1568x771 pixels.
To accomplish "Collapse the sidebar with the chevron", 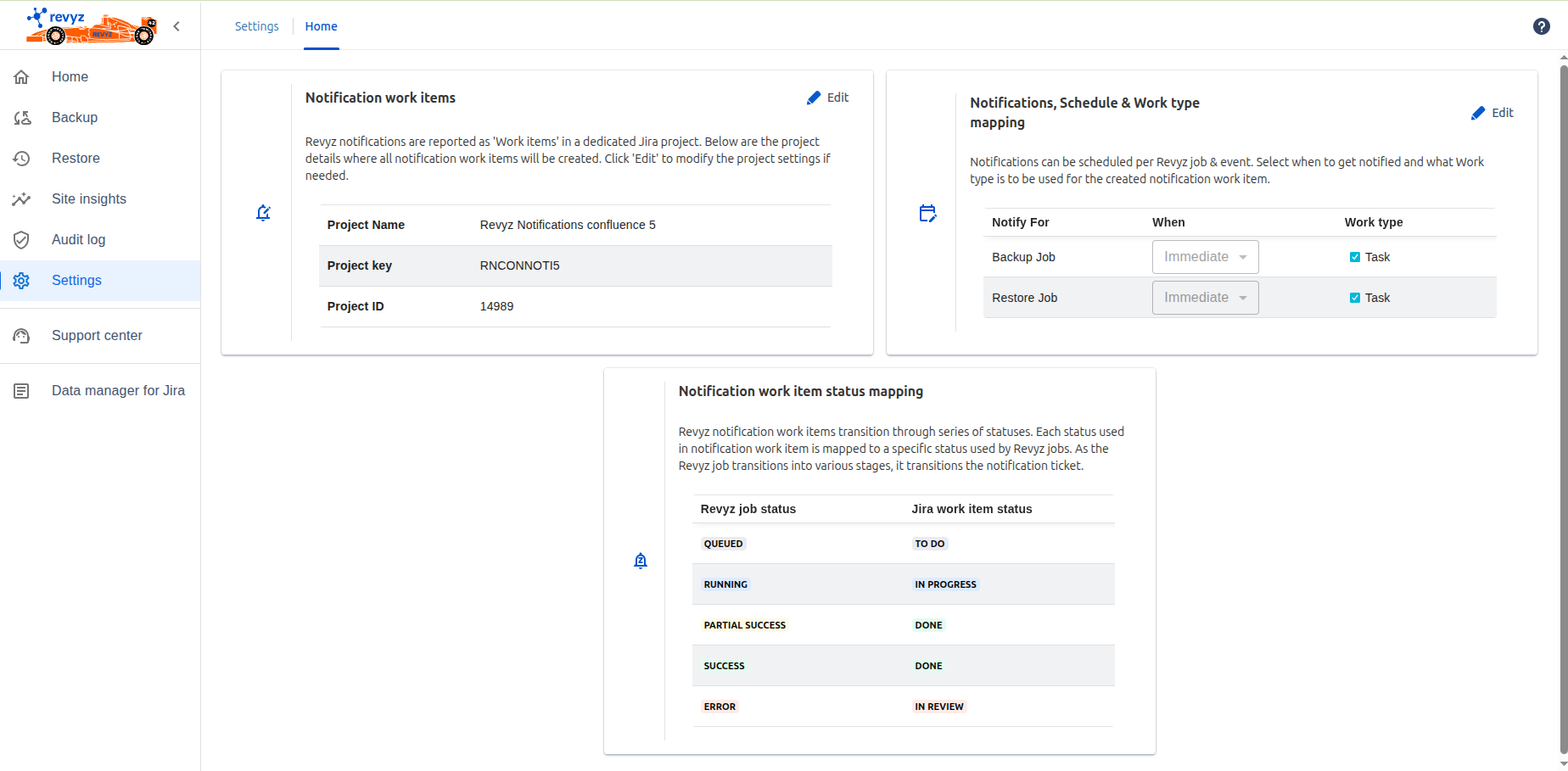I will coord(176,26).
